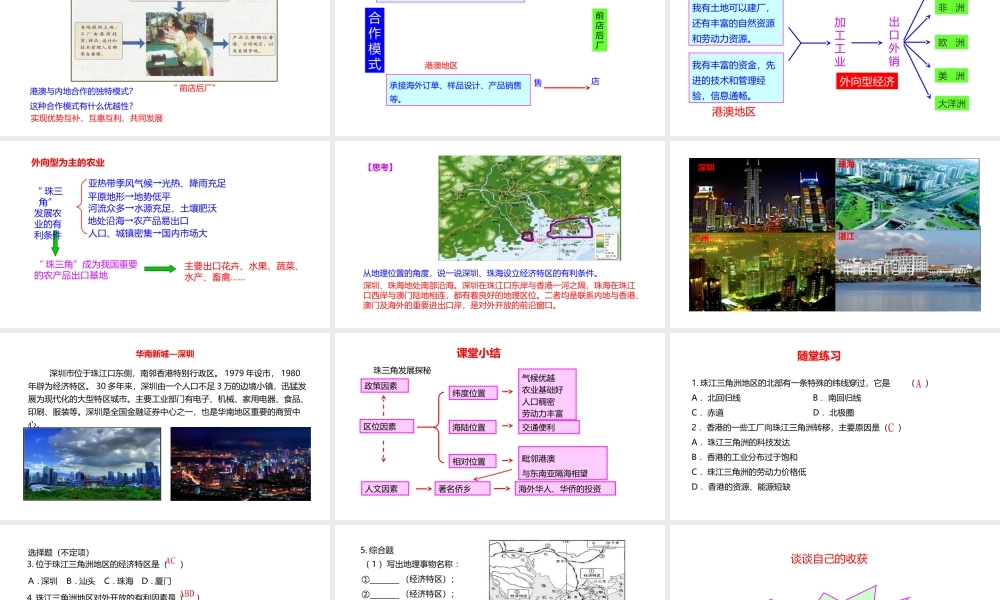The image size is (1000, 600).
Task: Click answer option D．北极圈
Action: [833, 413]
